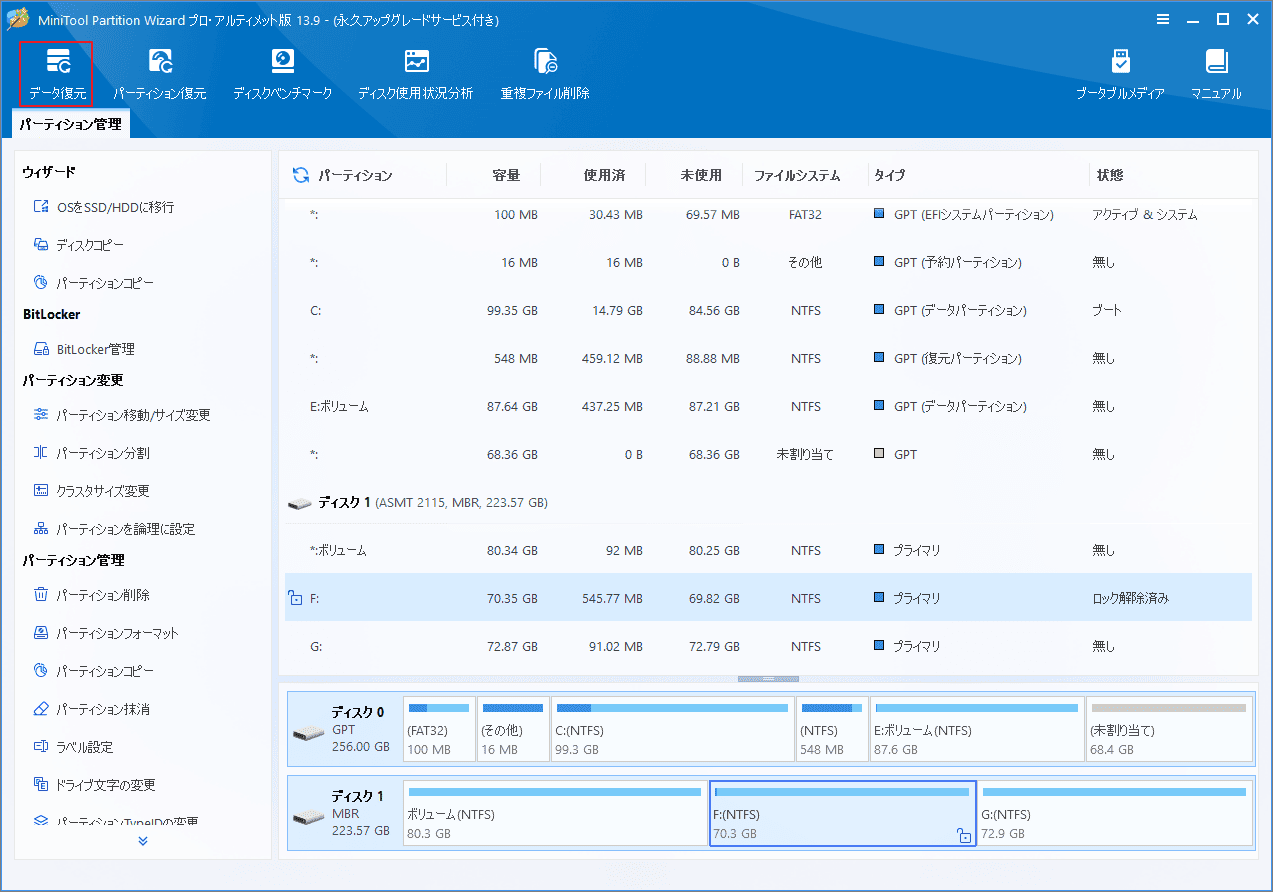Click the ディスク 1 MBR drive icon in disk map
1273x892 pixels.
pyautogui.click(x=308, y=818)
